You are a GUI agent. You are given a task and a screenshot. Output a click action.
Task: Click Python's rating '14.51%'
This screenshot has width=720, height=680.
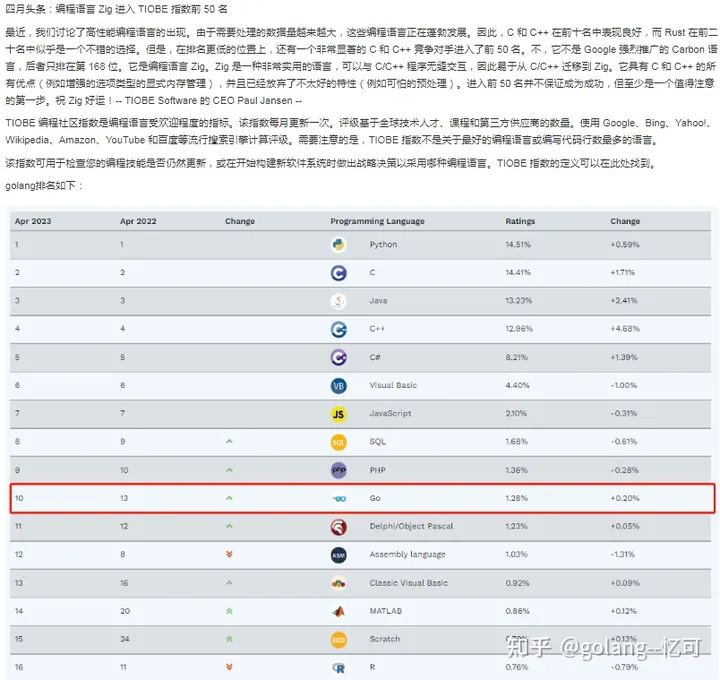tap(518, 245)
